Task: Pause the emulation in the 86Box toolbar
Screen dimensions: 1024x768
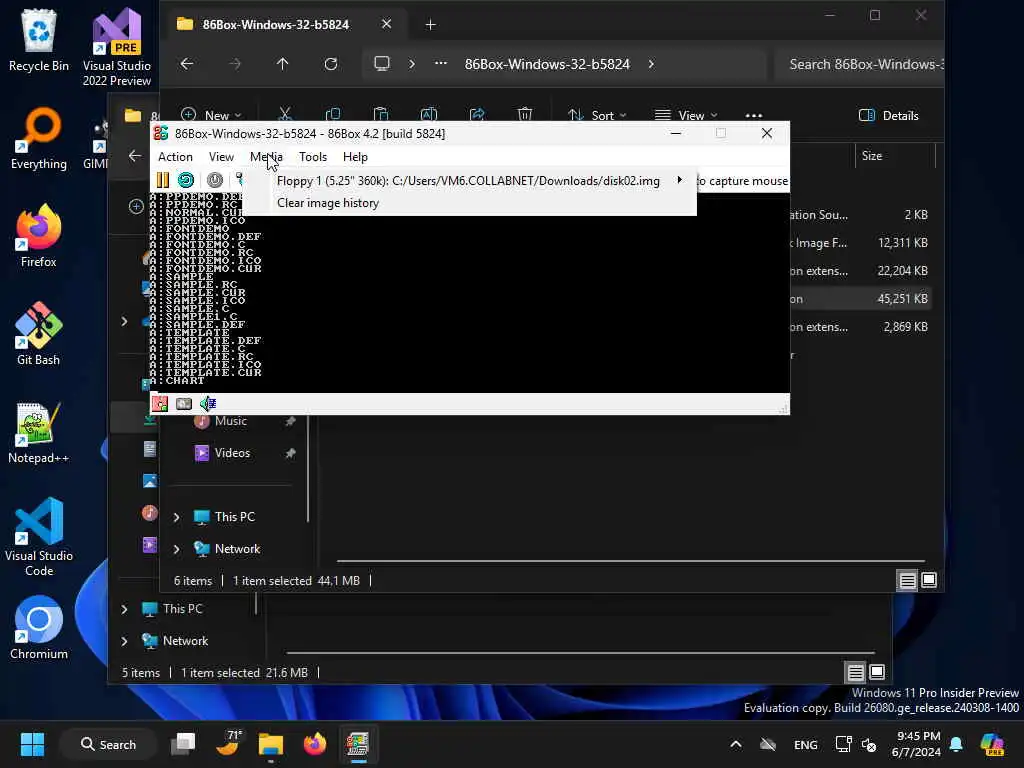Action: pos(163,180)
